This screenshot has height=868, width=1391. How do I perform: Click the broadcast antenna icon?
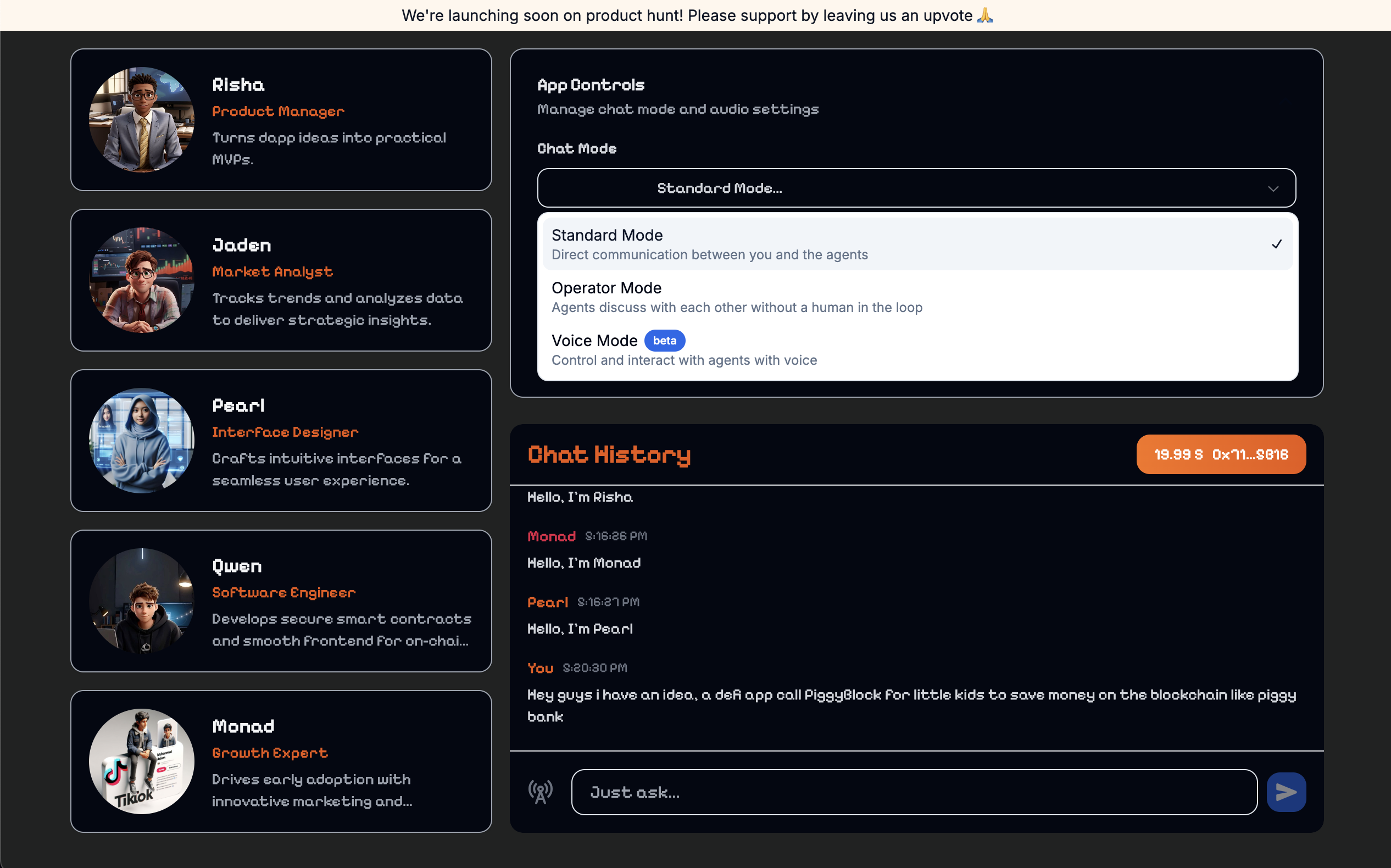540,792
